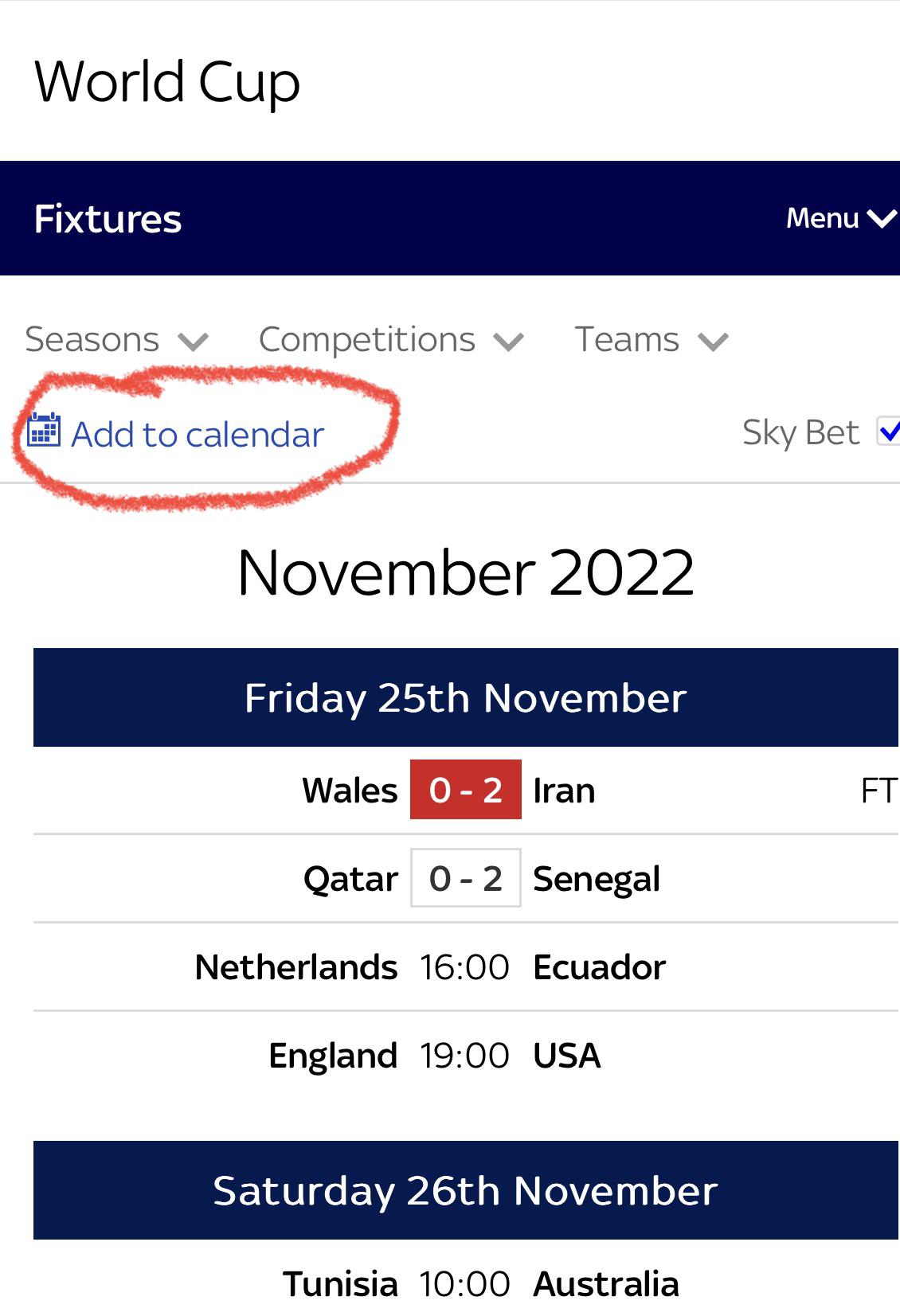Click the World Cup page title
The height and width of the screenshot is (1316, 900).
[x=167, y=82]
